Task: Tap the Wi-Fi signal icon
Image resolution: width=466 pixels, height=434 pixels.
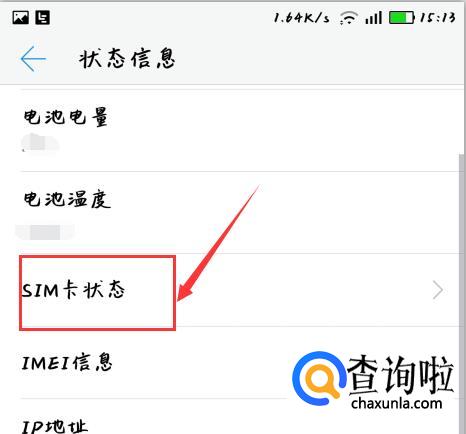Action: click(349, 18)
